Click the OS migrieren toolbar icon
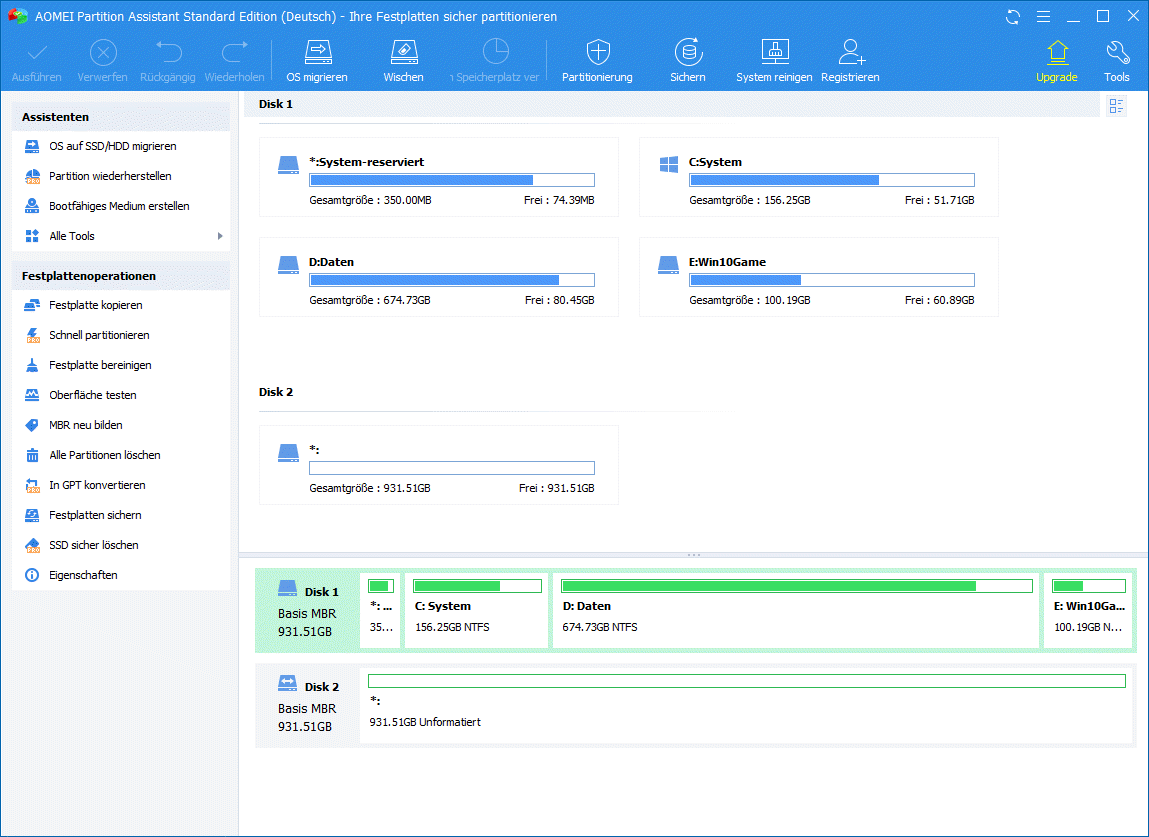 317,53
